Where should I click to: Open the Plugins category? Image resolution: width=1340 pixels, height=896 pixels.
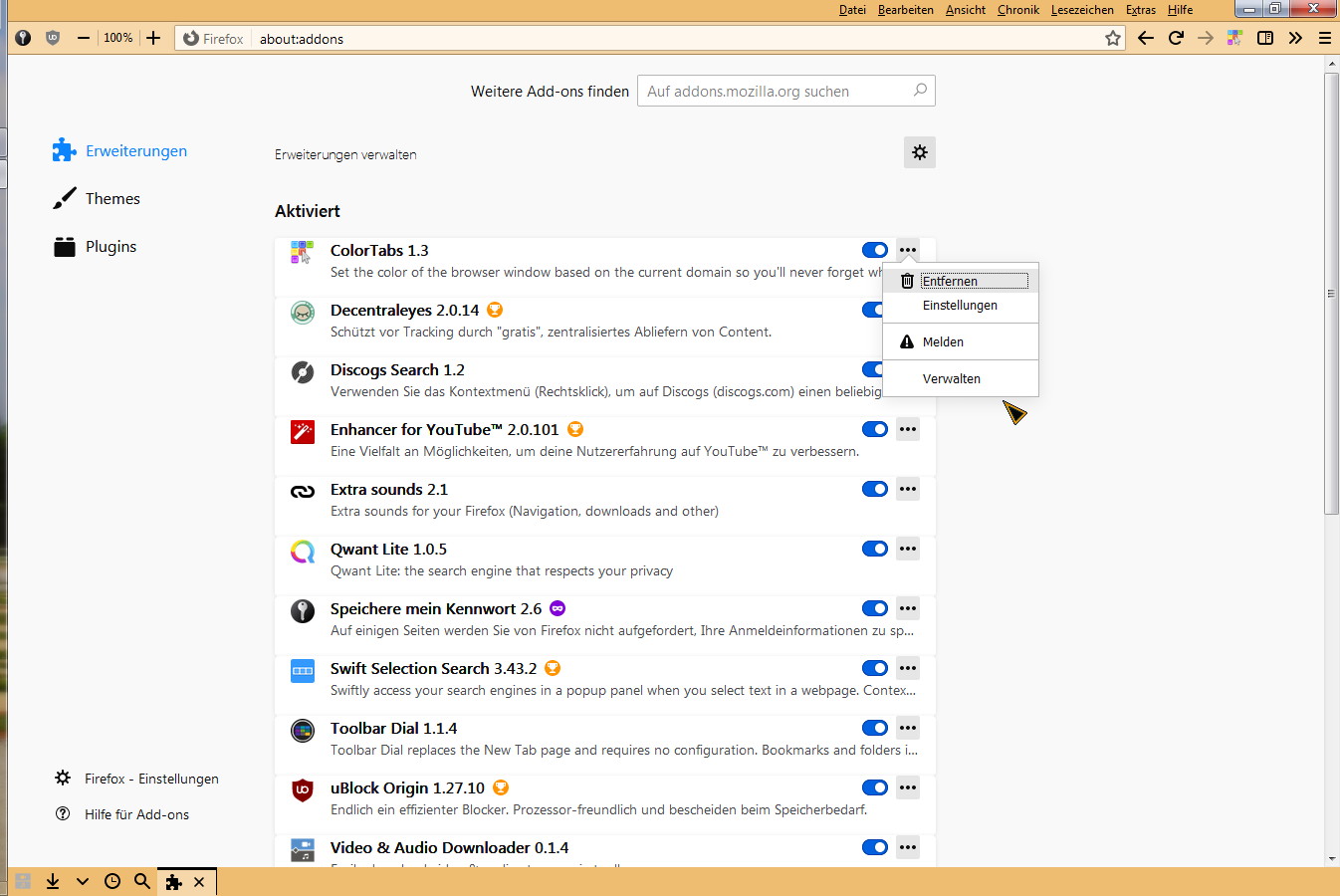(x=95, y=246)
